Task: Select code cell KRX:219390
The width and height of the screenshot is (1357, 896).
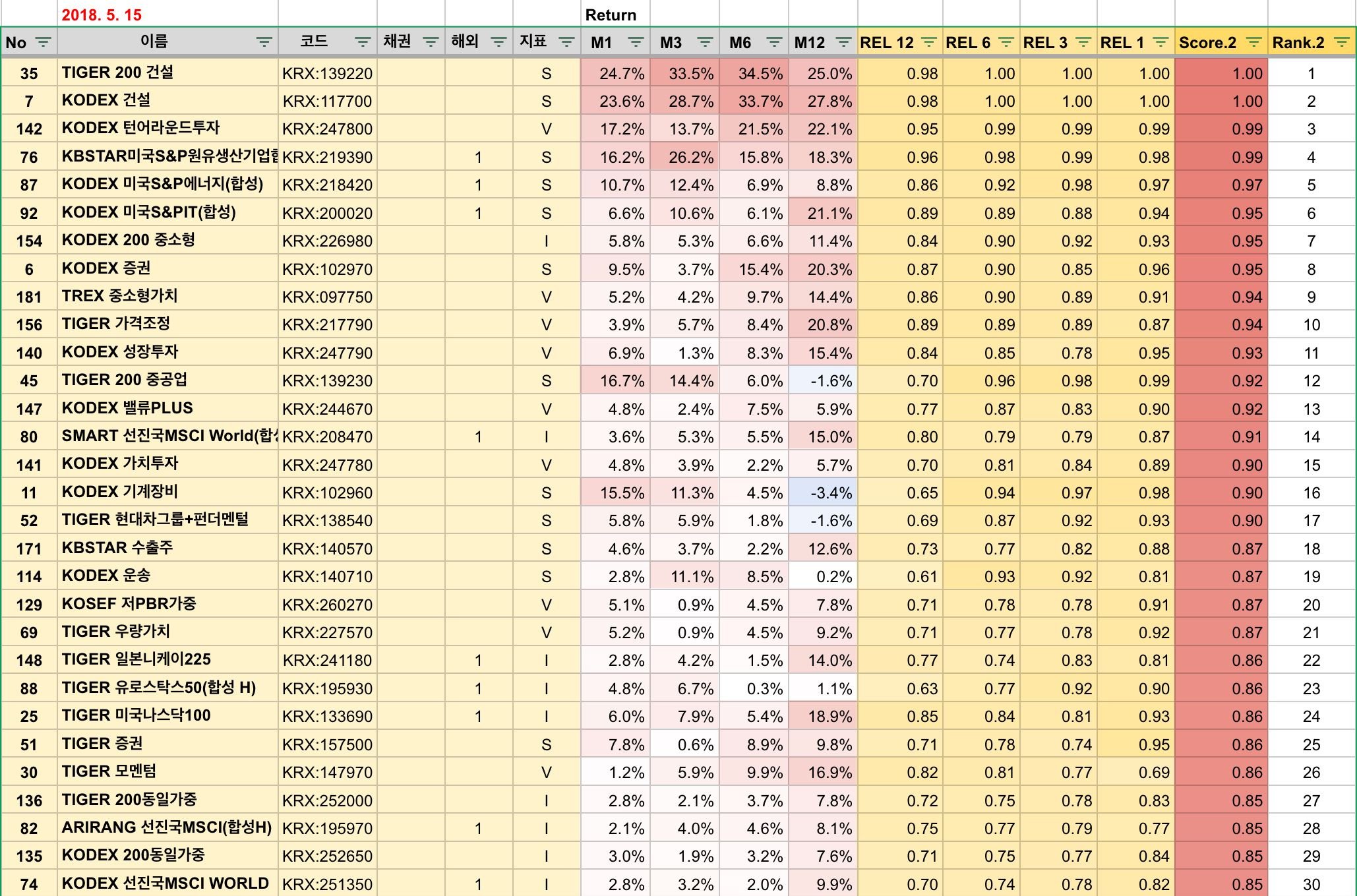Action: [x=328, y=157]
